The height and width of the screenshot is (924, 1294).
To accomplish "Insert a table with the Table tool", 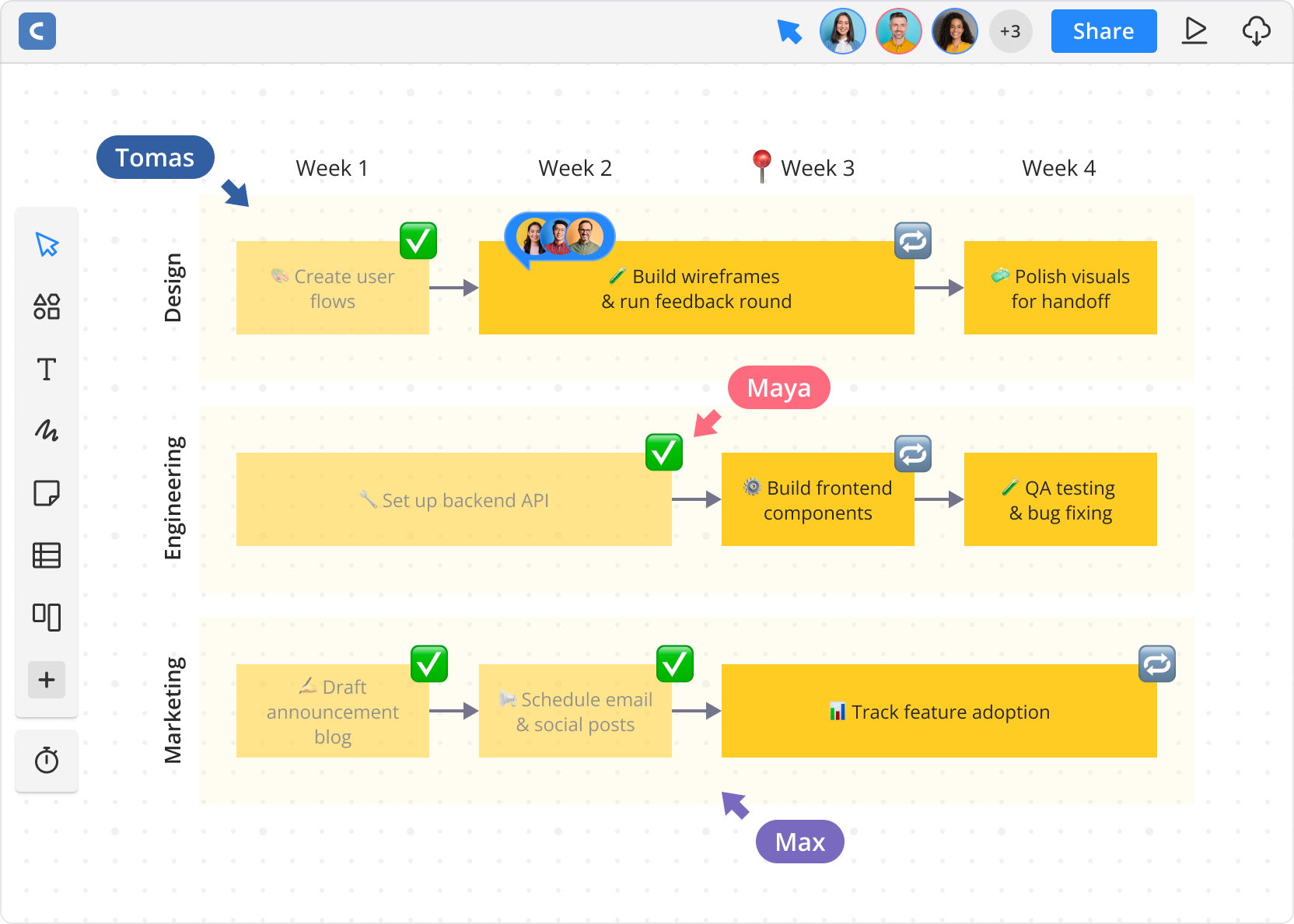I will click(47, 555).
